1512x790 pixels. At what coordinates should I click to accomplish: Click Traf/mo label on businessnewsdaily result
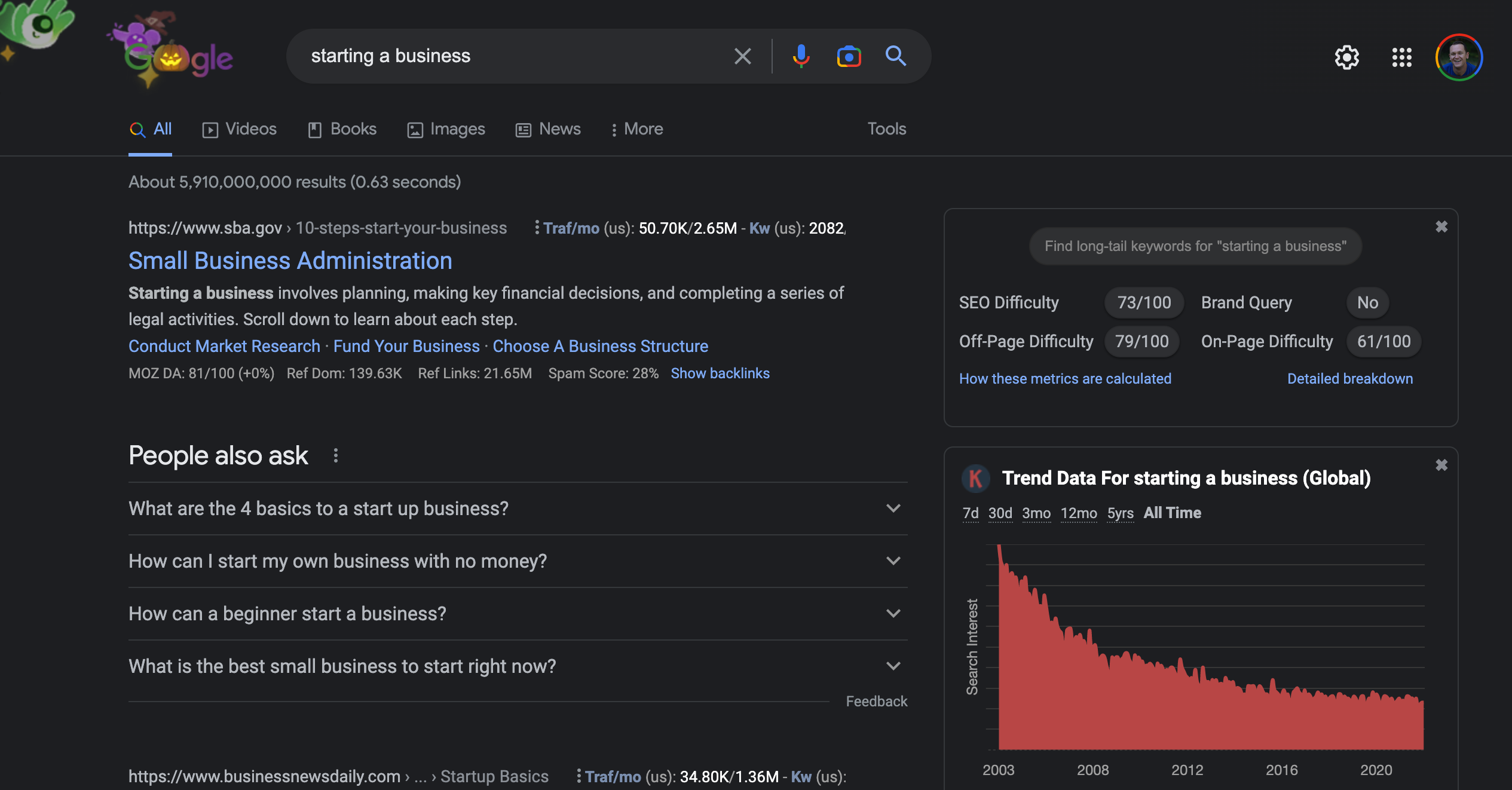click(x=613, y=777)
